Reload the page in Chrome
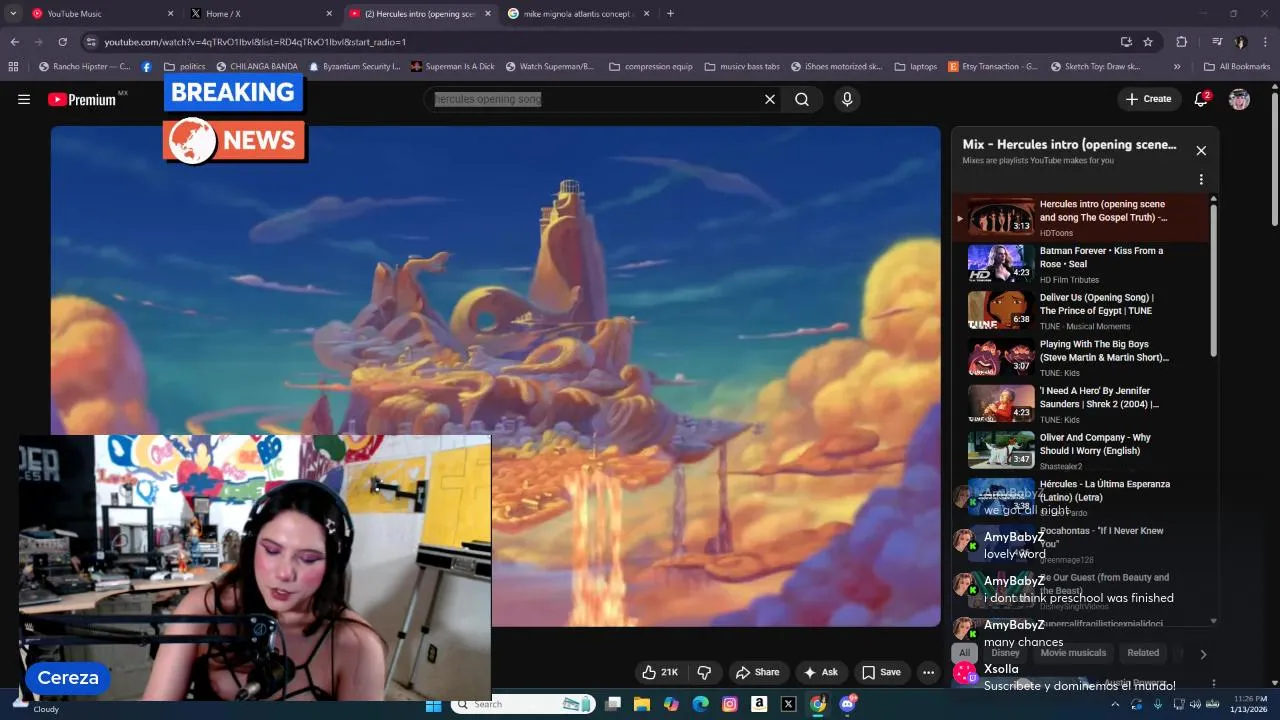 point(62,42)
